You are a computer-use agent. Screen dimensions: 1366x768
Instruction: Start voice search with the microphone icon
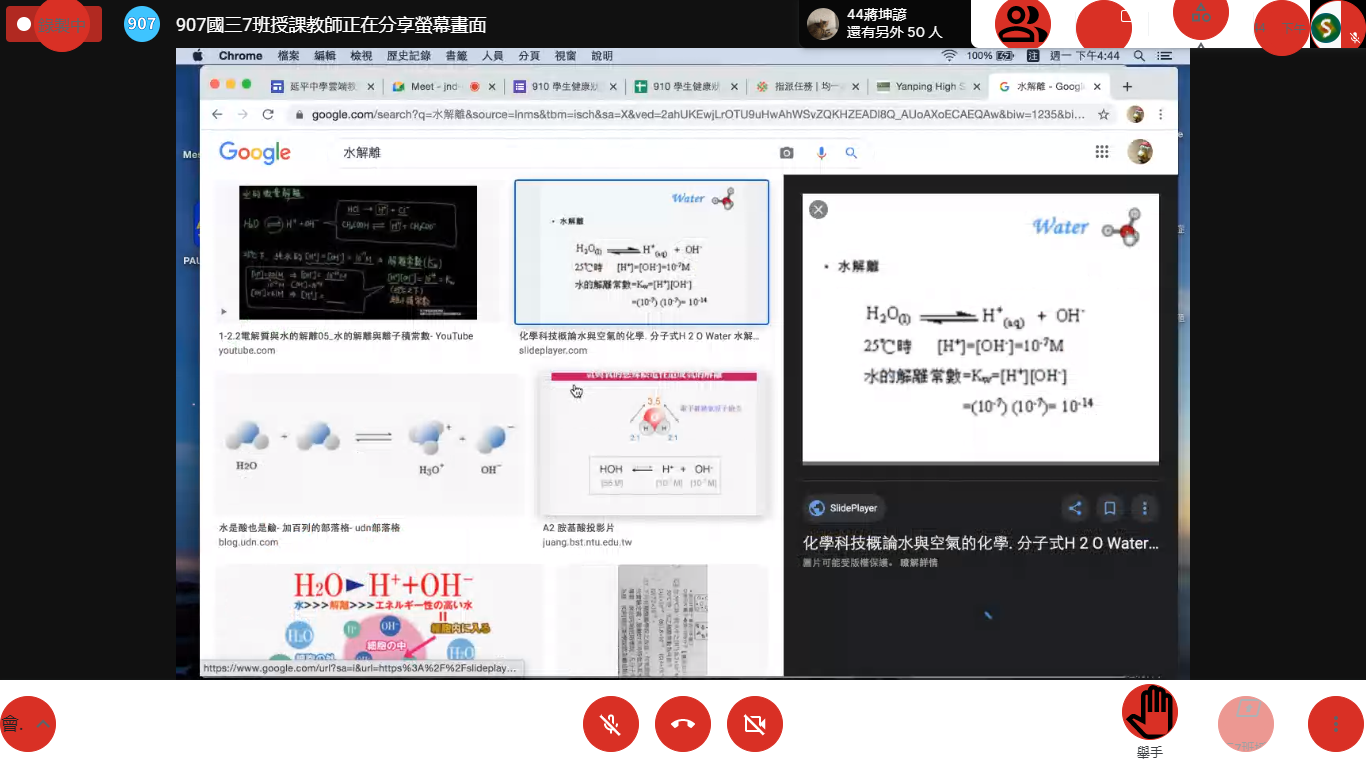[x=821, y=153]
